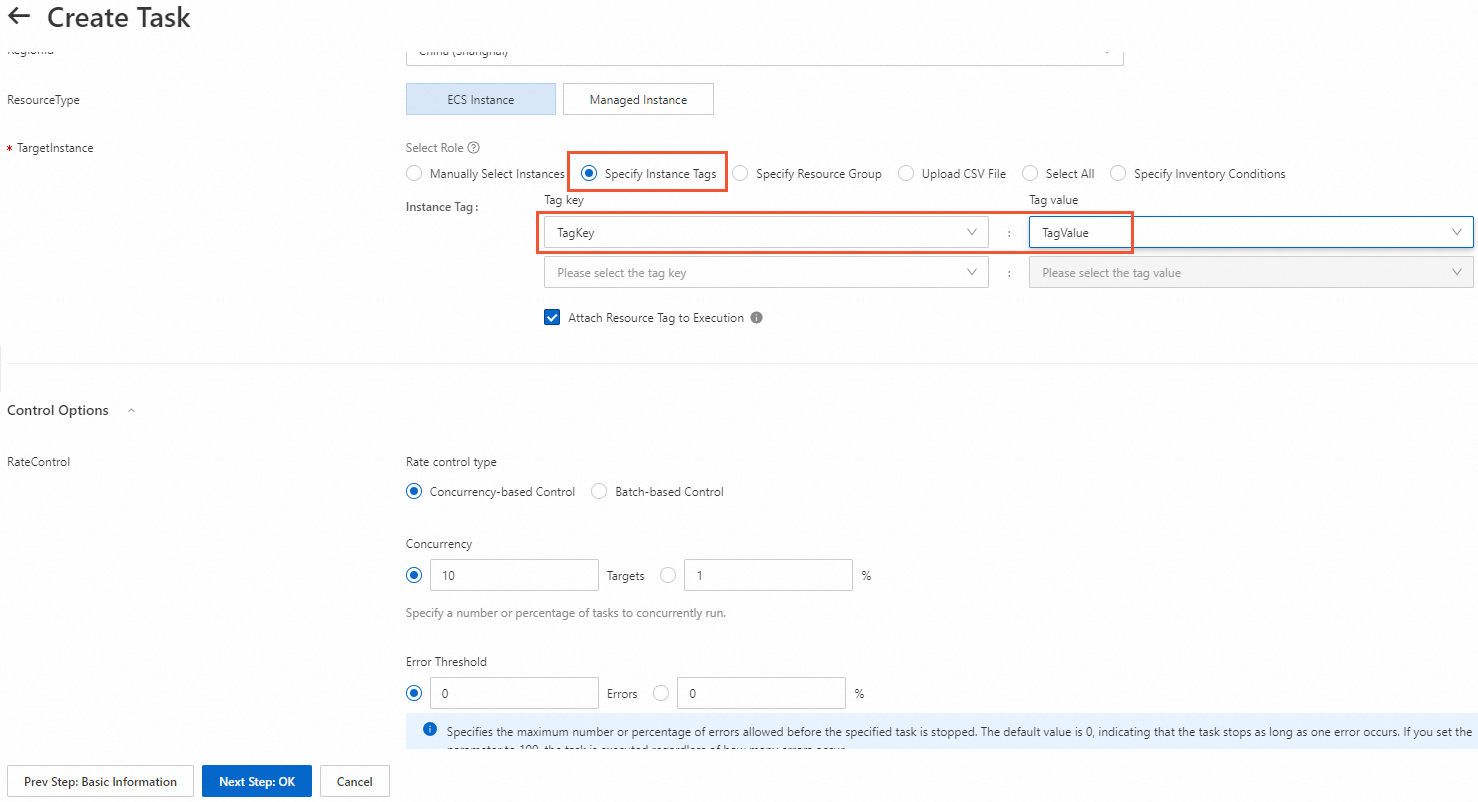Click Next Step: OK button

tap(257, 782)
